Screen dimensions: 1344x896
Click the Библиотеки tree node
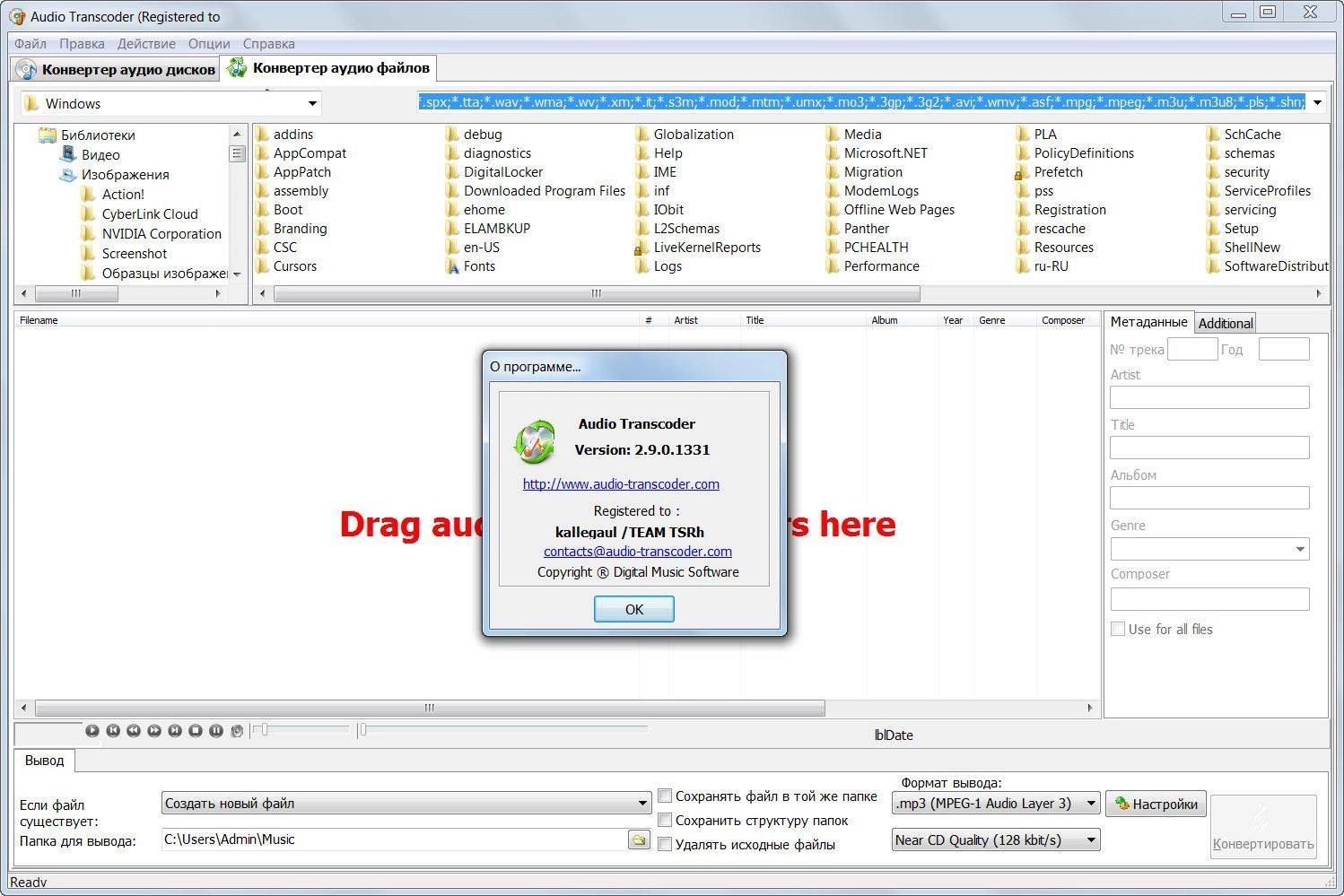pyautogui.click(x=98, y=135)
